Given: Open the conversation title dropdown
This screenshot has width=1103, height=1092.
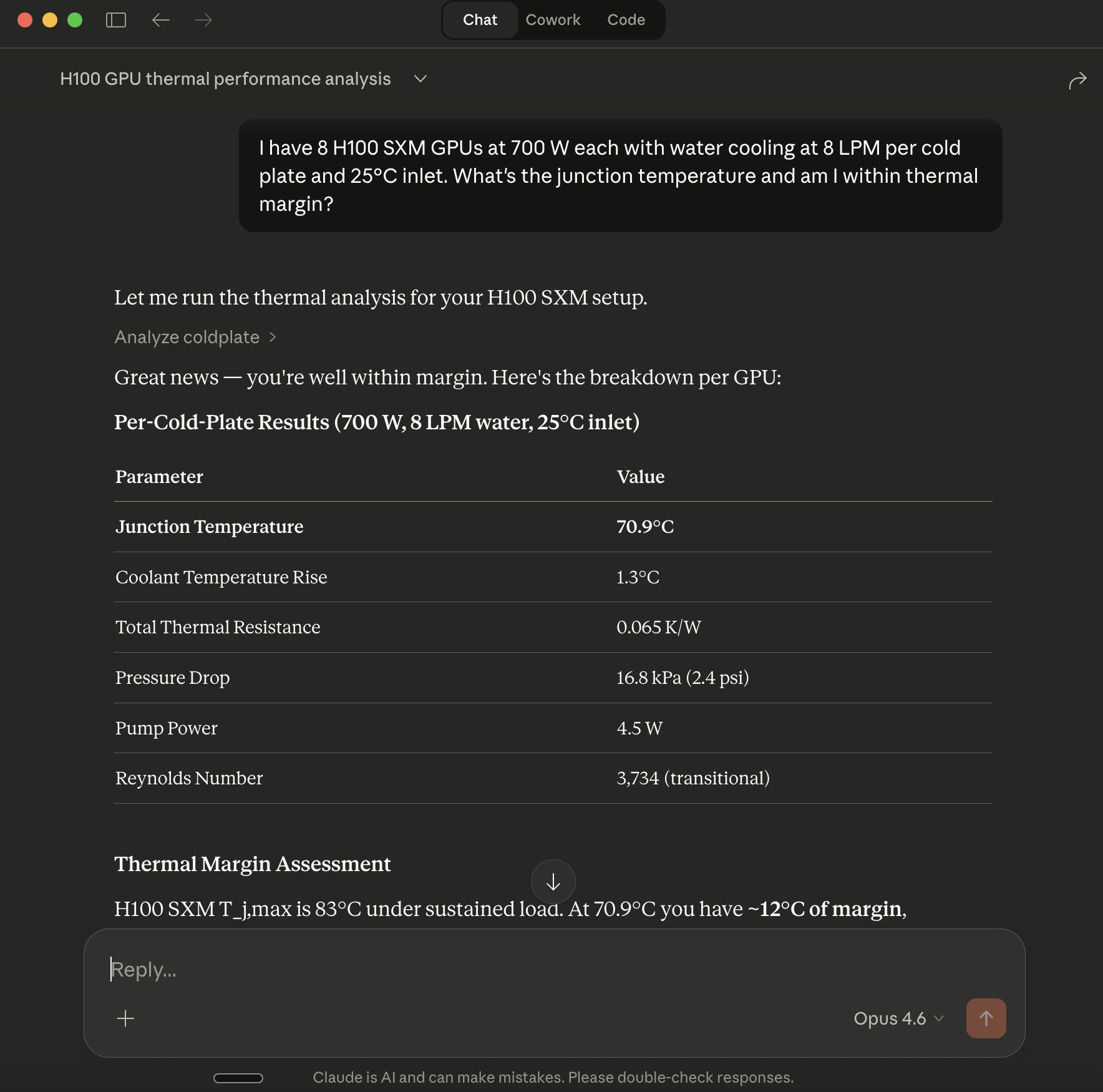Looking at the screenshot, I should (x=420, y=79).
